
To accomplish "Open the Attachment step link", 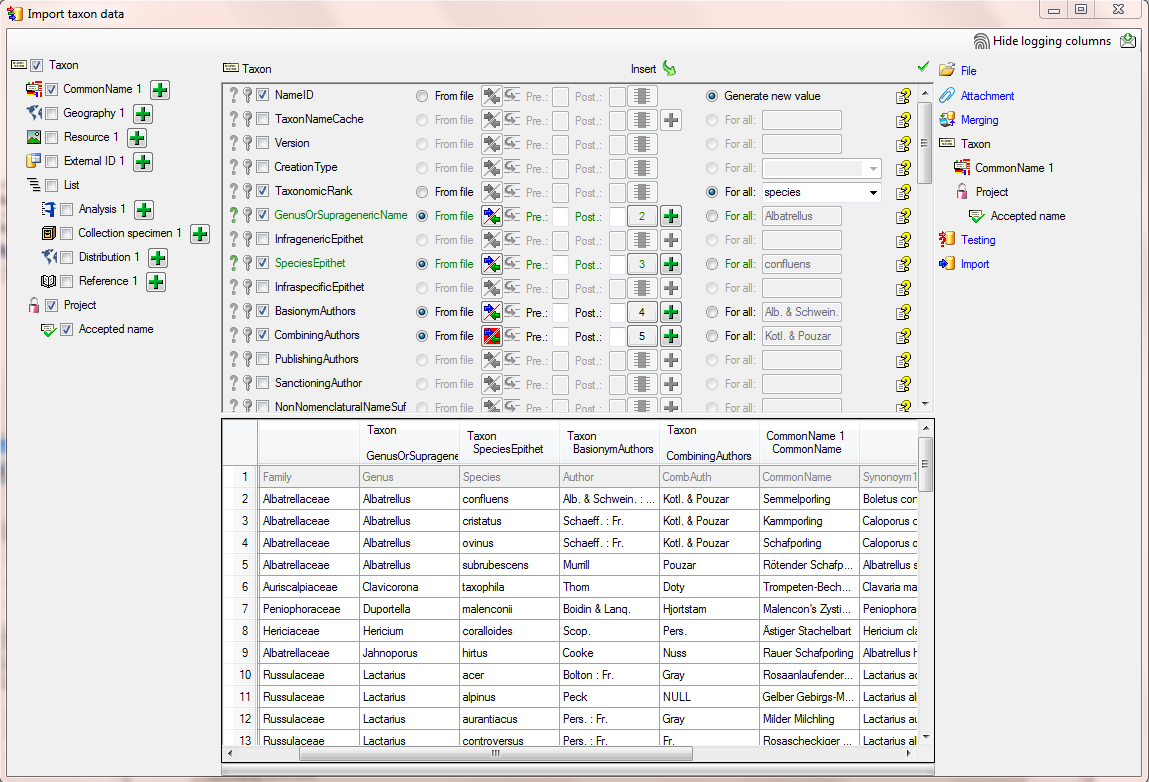I will 987,96.
